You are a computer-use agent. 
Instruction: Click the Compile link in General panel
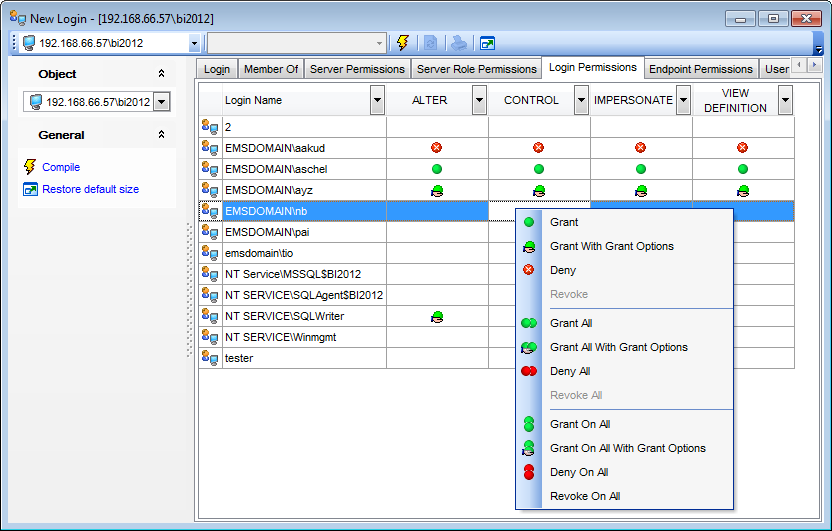tap(61, 167)
